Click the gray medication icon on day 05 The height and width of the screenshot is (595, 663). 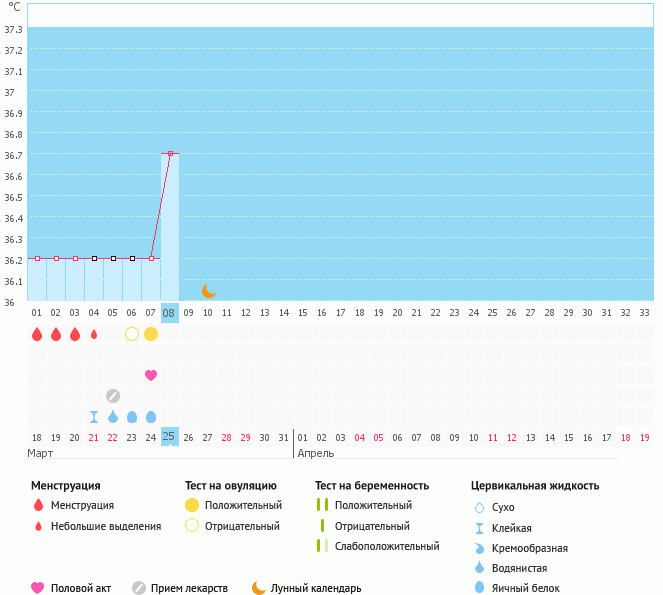[113, 395]
